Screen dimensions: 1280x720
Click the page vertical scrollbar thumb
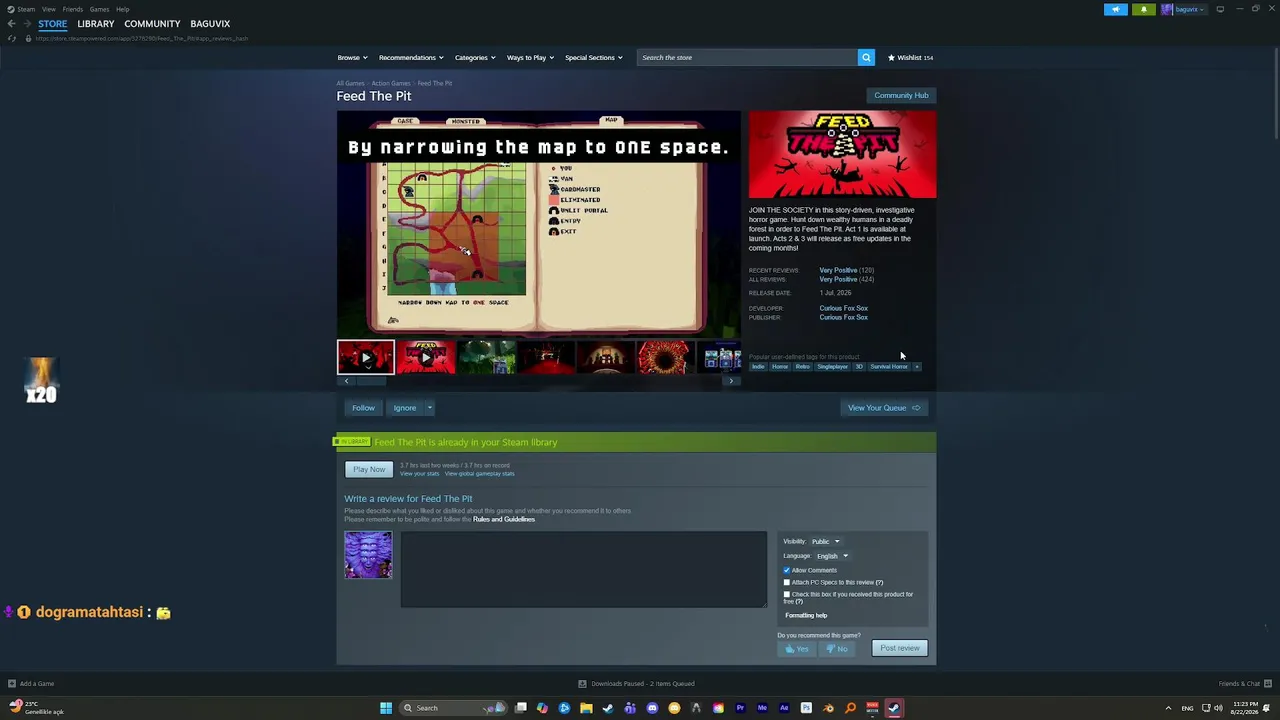1274,95
